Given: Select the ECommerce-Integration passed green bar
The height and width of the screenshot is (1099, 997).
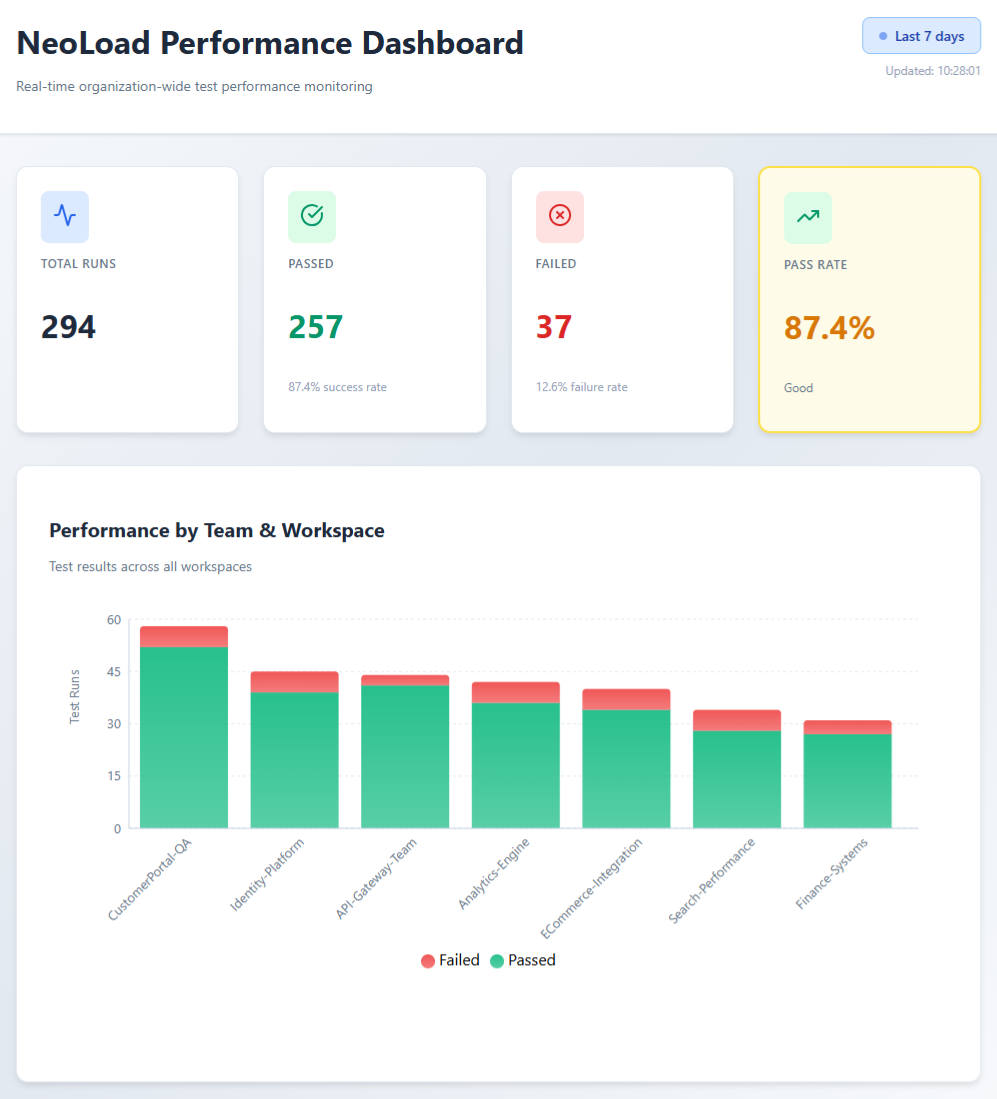Looking at the screenshot, I should pyautogui.click(x=626, y=769).
